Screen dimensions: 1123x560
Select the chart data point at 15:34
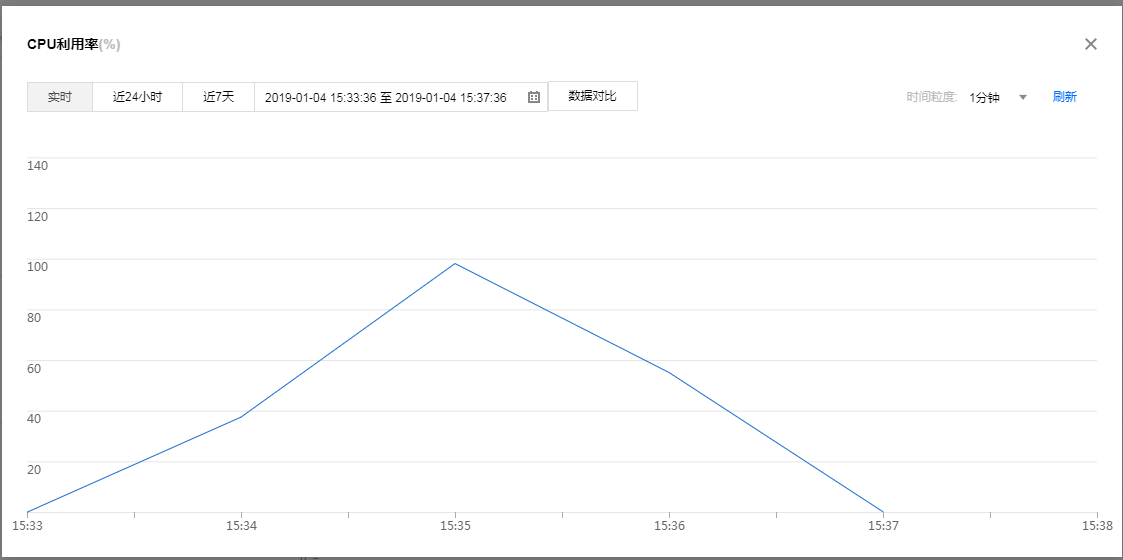point(241,417)
